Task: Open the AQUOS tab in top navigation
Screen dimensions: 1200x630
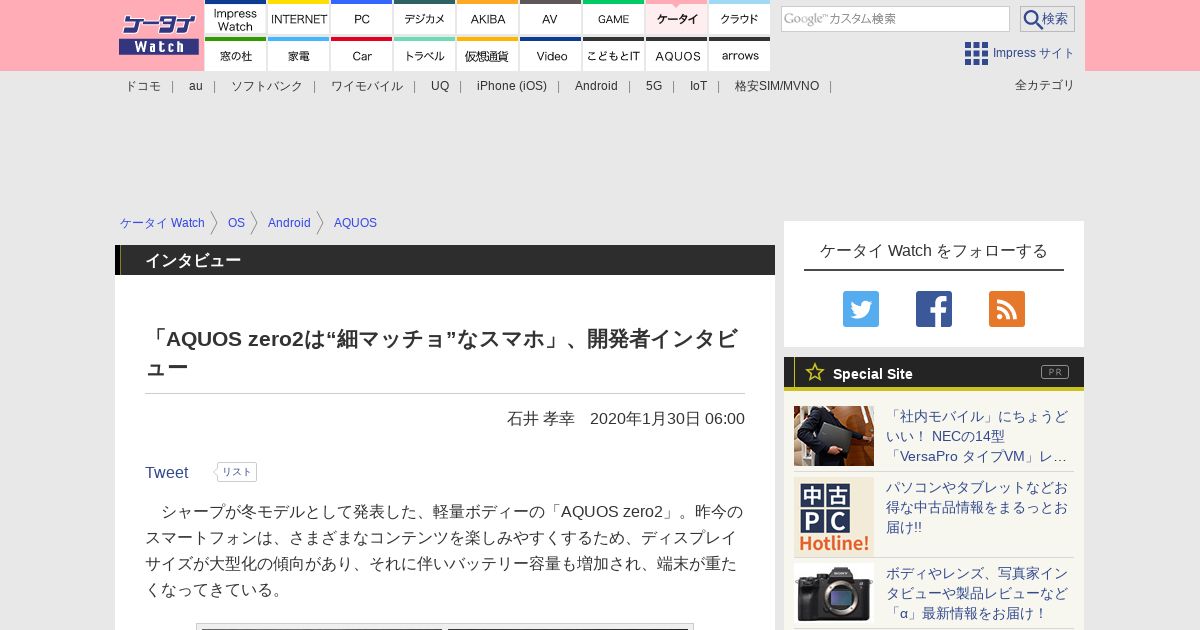Action: coord(677,55)
